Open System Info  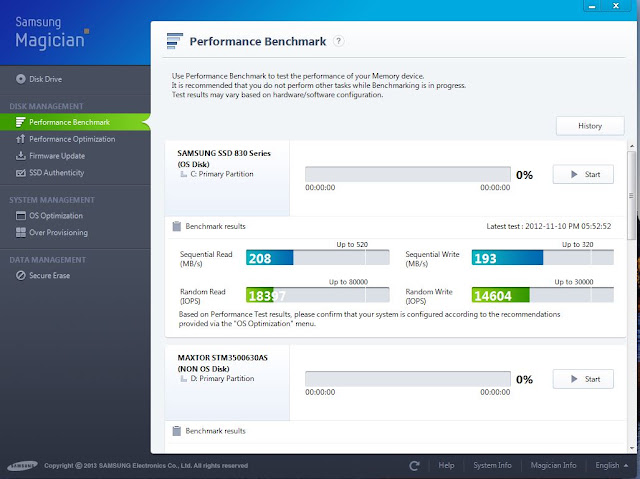[492, 465]
